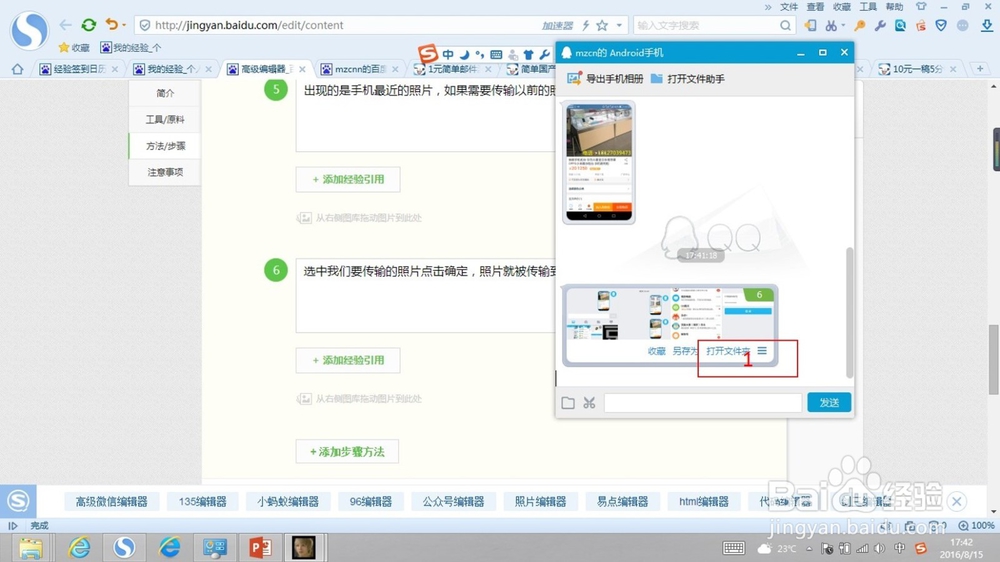Select 注意事项 in the side navigation
This screenshot has height=562, width=1000.
[x=165, y=172]
